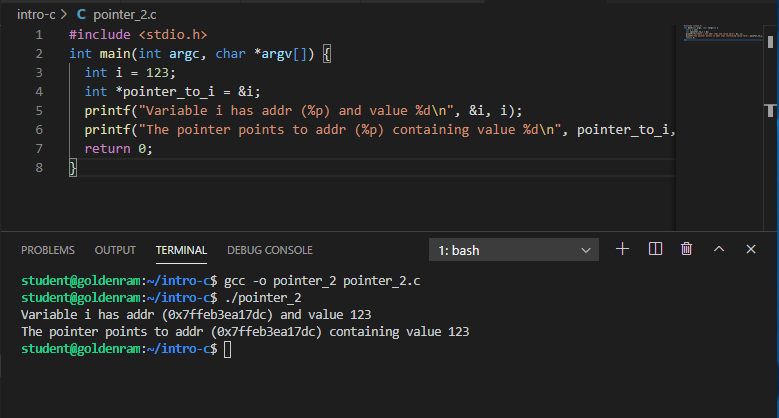
Task: Kill terminal with trash icon
Action: [x=686, y=249]
